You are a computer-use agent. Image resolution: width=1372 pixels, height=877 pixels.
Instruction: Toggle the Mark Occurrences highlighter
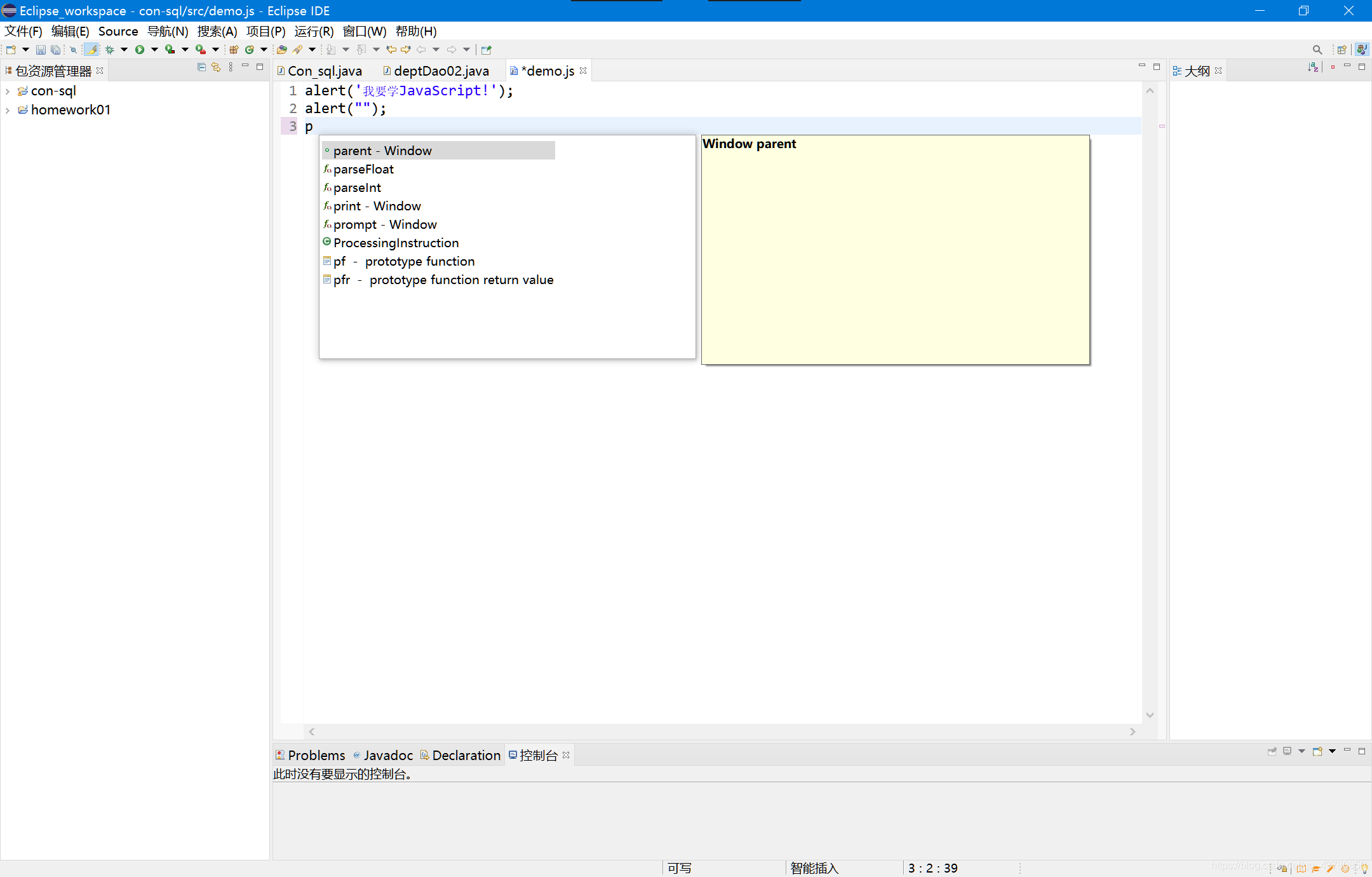91,50
